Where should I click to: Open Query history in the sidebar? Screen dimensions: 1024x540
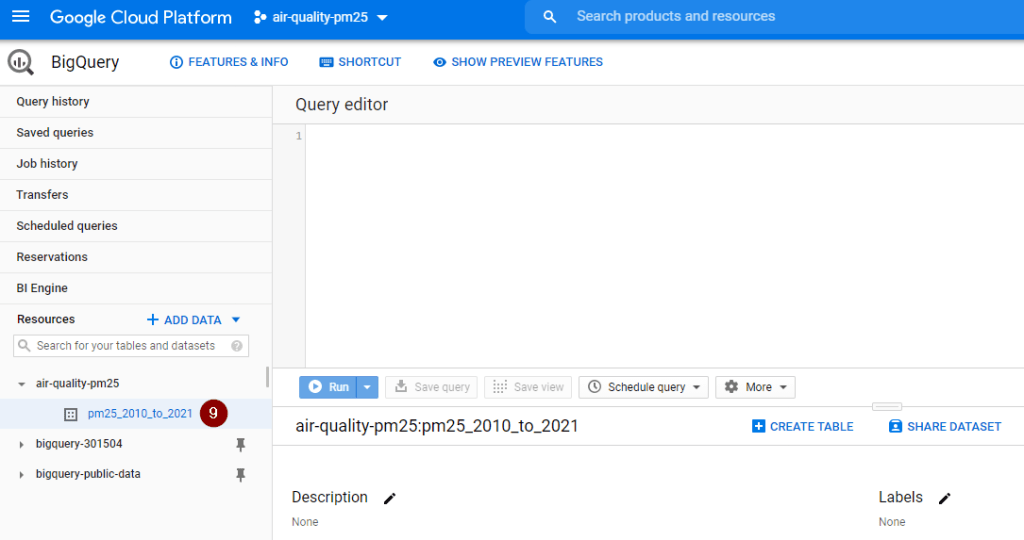tap(53, 102)
